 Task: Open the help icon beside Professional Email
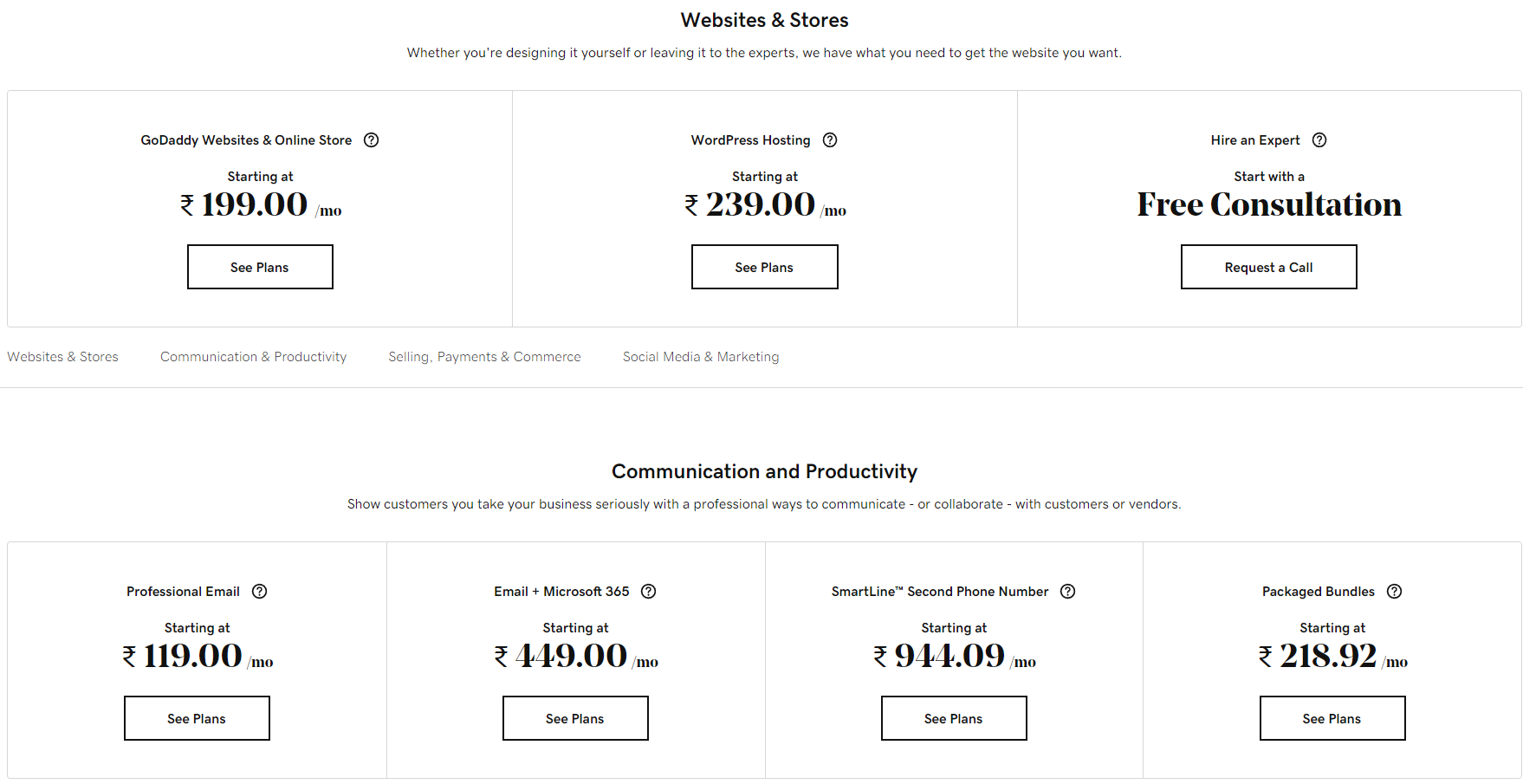click(x=259, y=592)
